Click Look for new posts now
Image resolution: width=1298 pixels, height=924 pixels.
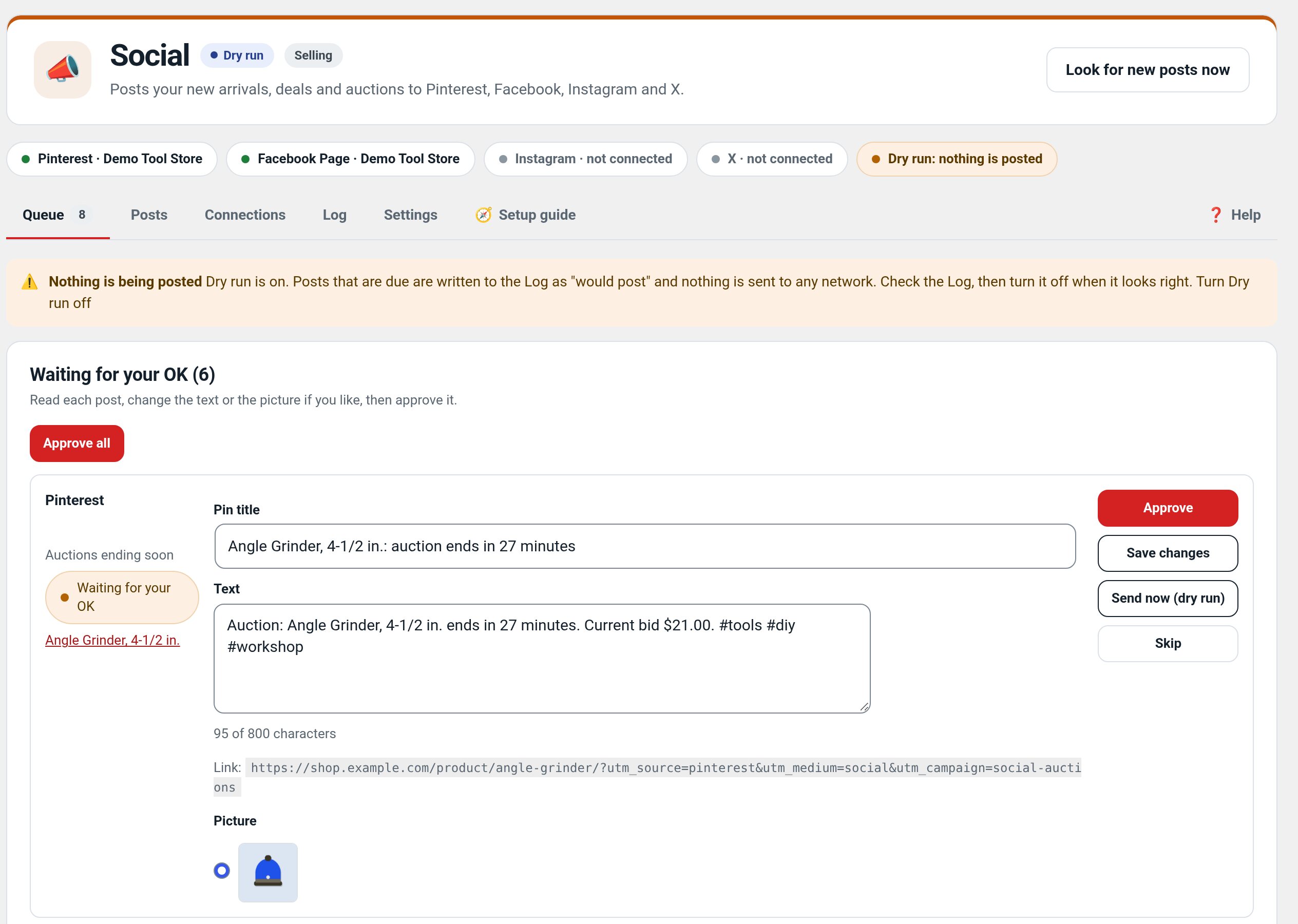coord(1147,69)
